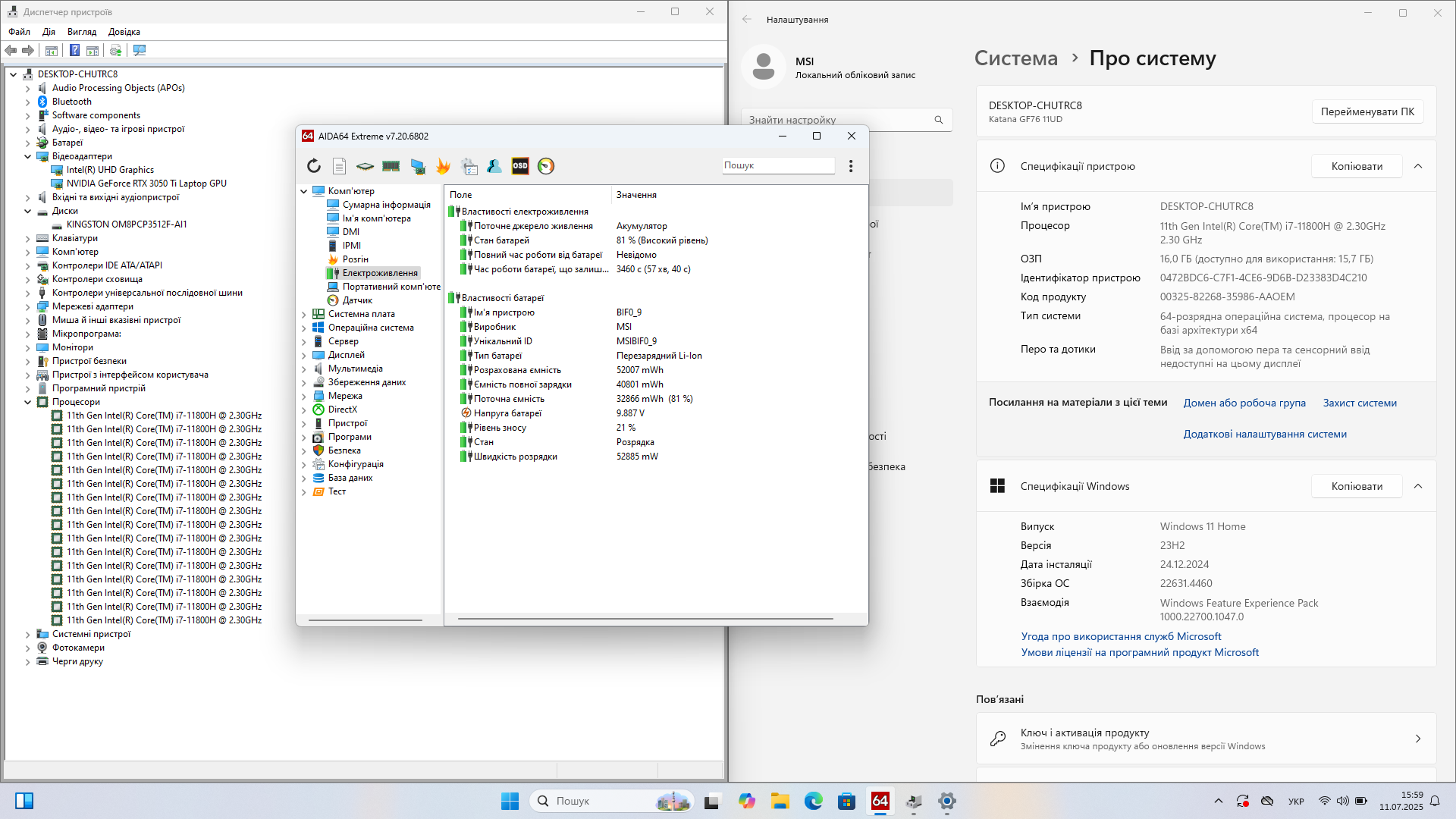Viewport: 1456px width, 819px height.
Task: Click Перейменувати ПК button
Action: [1367, 111]
